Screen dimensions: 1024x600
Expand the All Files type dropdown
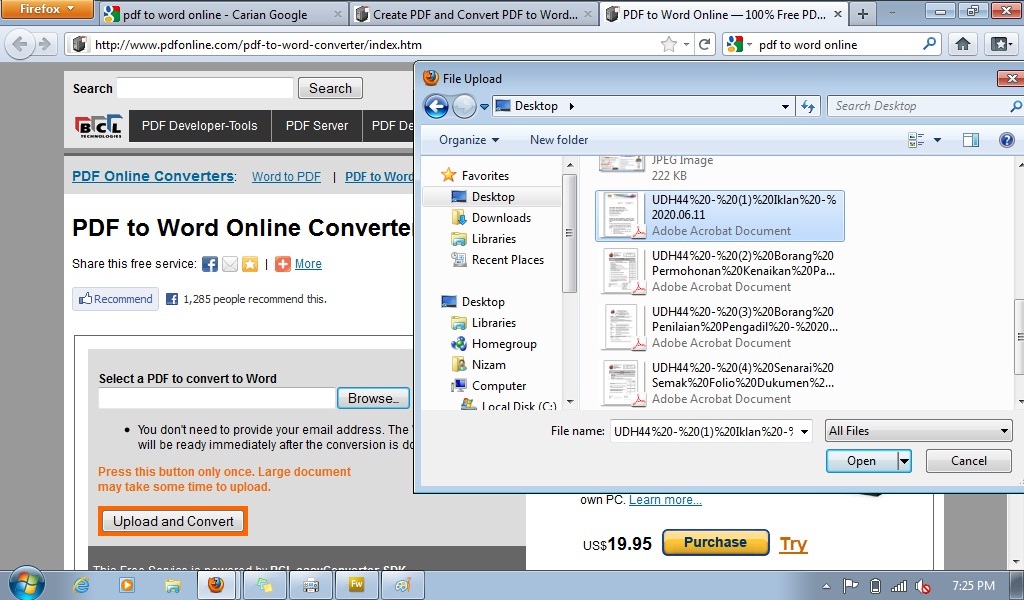pyautogui.click(x=918, y=431)
